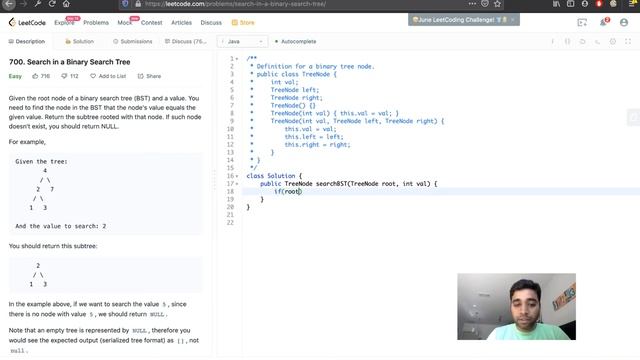Click the browser forward arrow
The height and width of the screenshot is (360, 640).
[23, 4]
